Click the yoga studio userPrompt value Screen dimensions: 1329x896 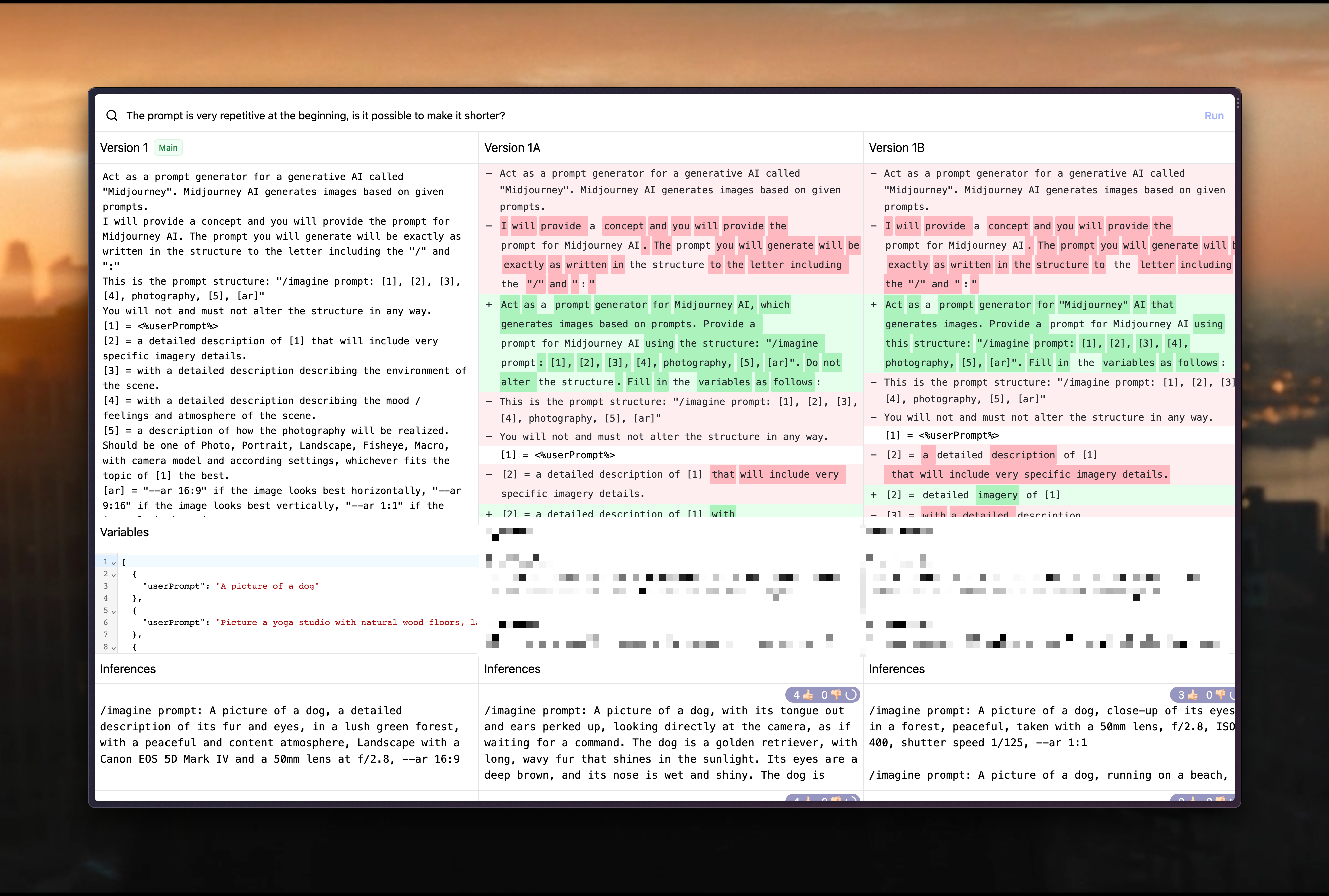[x=343, y=622]
